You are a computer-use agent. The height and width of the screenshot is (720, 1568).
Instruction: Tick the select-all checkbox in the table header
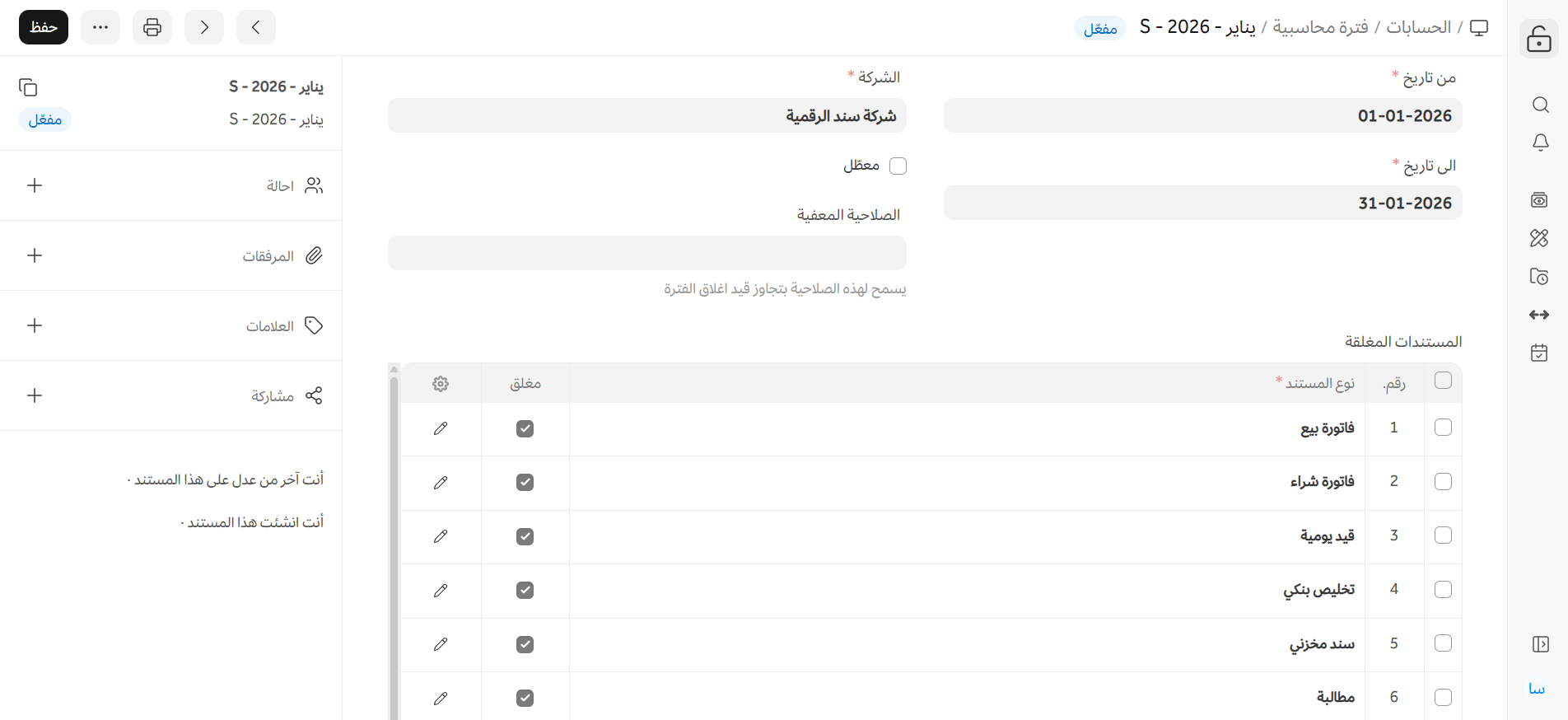click(1443, 381)
